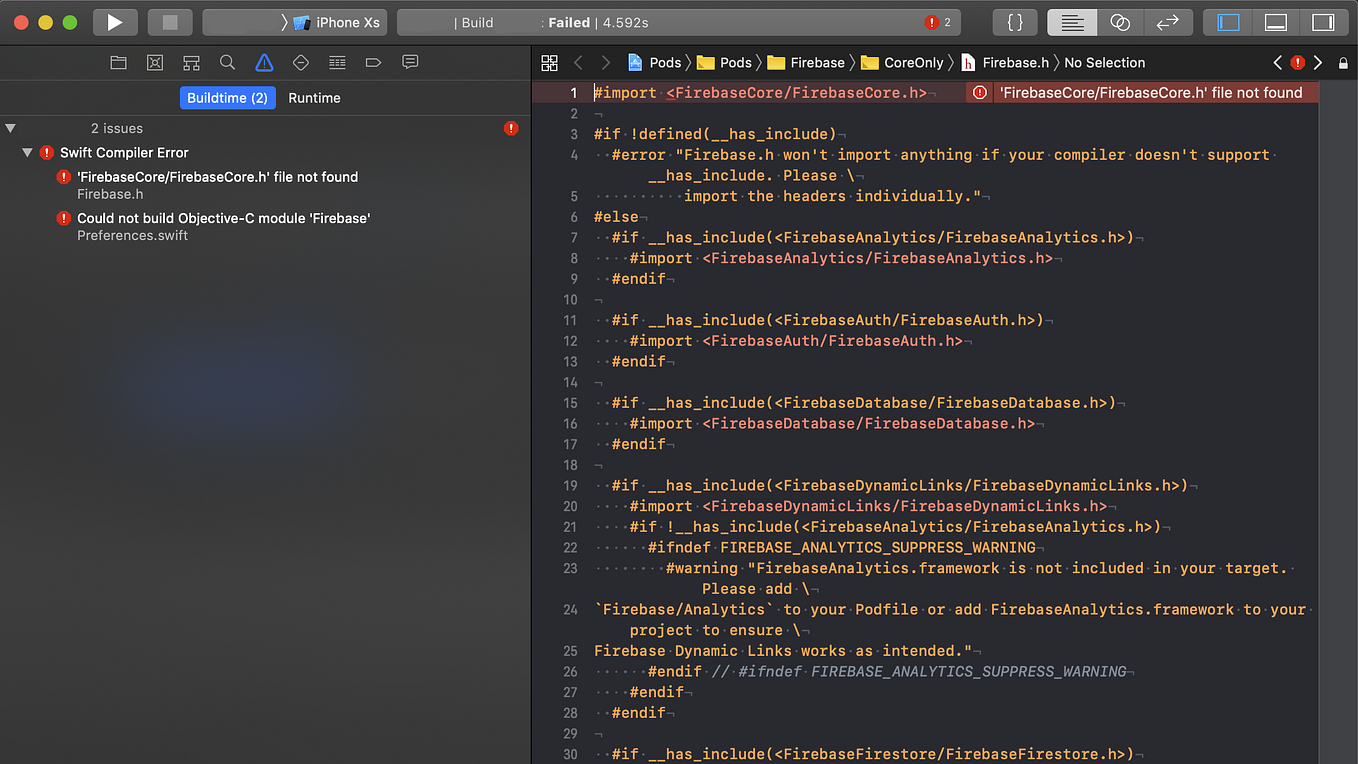Viewport: 1358px width, 764px height.
Task: Open the Report navigator
Action: tap(410, 62)
